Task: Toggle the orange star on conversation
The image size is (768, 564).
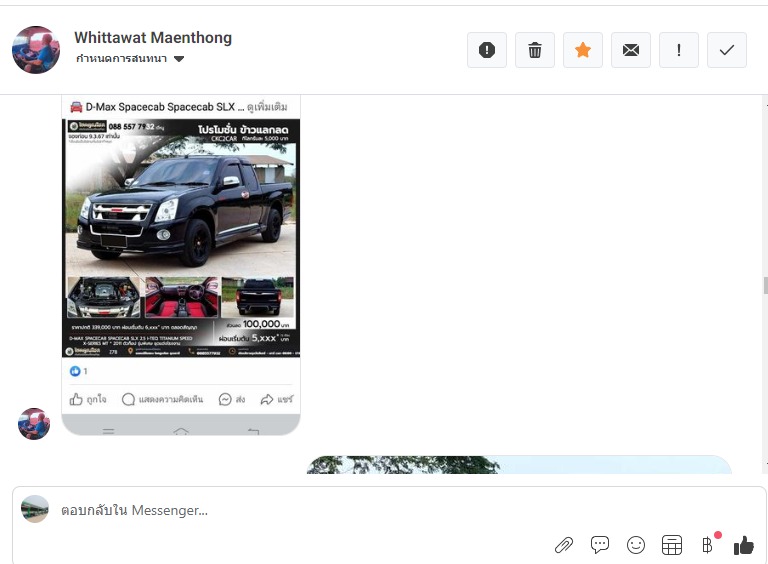Action: coord(583,50)
